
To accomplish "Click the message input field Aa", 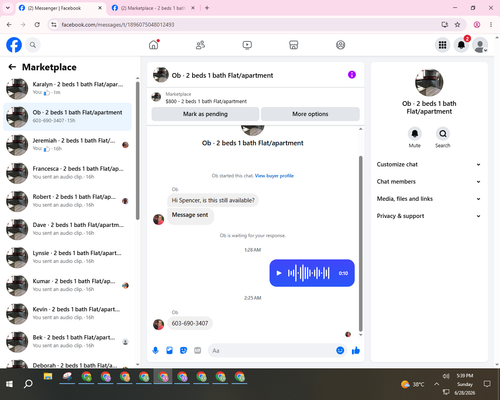I will point(272,350).
